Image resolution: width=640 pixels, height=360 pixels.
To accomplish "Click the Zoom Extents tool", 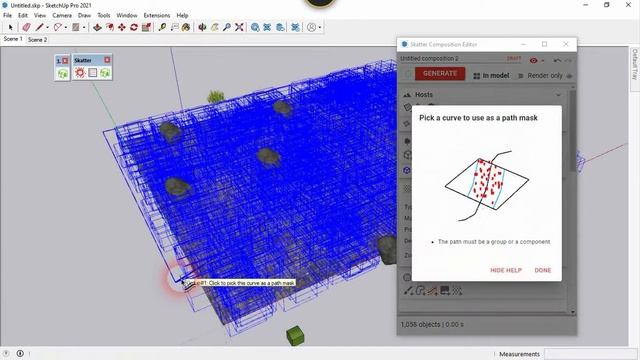I will click(239, 27).
